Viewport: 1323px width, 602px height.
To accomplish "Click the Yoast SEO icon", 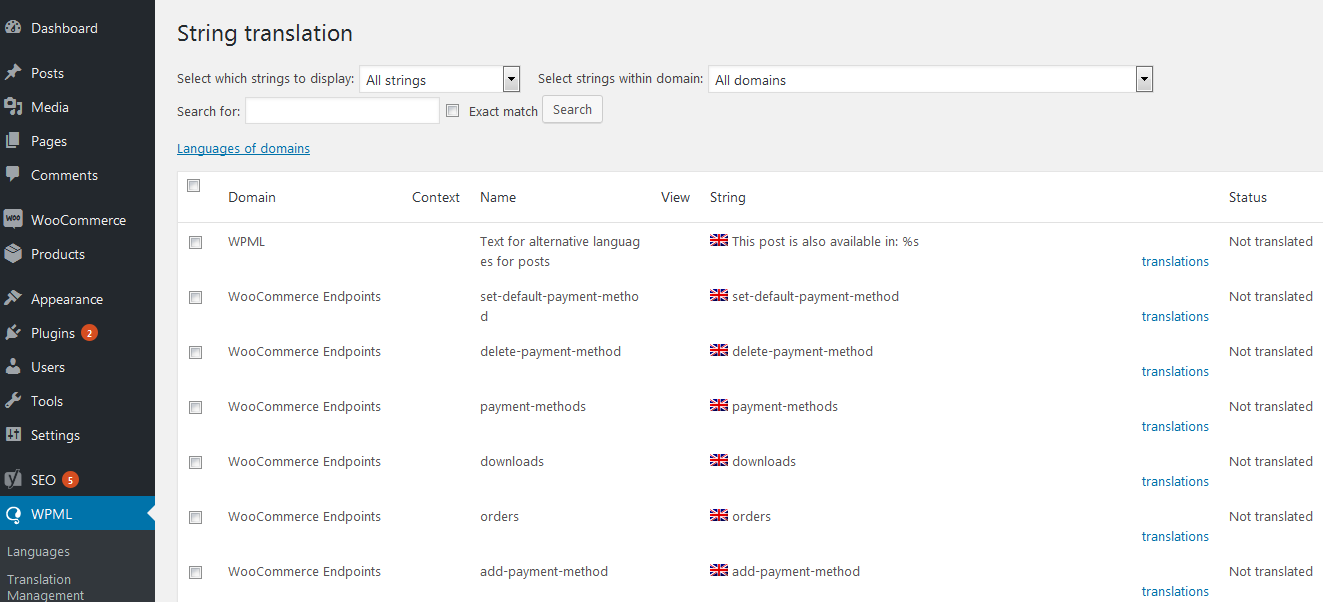I will (x=13, y=480).
